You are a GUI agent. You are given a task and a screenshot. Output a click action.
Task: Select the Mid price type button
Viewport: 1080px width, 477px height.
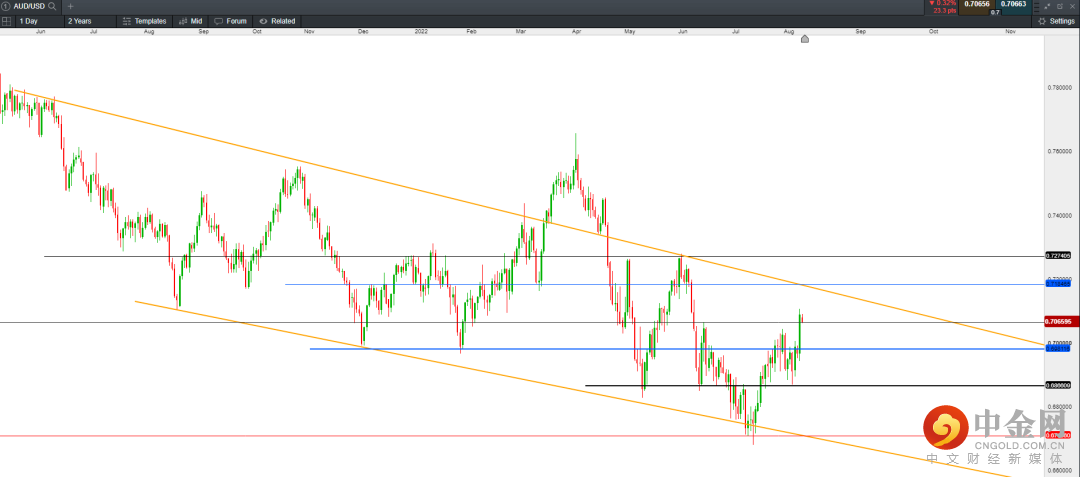pos(190,21)
